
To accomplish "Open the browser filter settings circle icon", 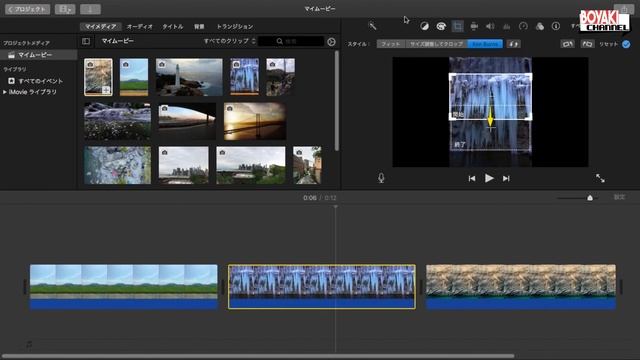I will pos(331,42).
